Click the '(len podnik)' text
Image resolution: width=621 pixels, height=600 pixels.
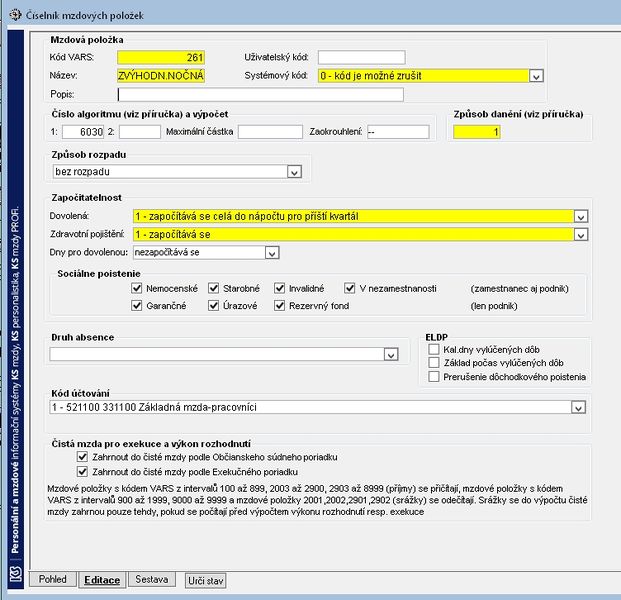pos(494,306)
